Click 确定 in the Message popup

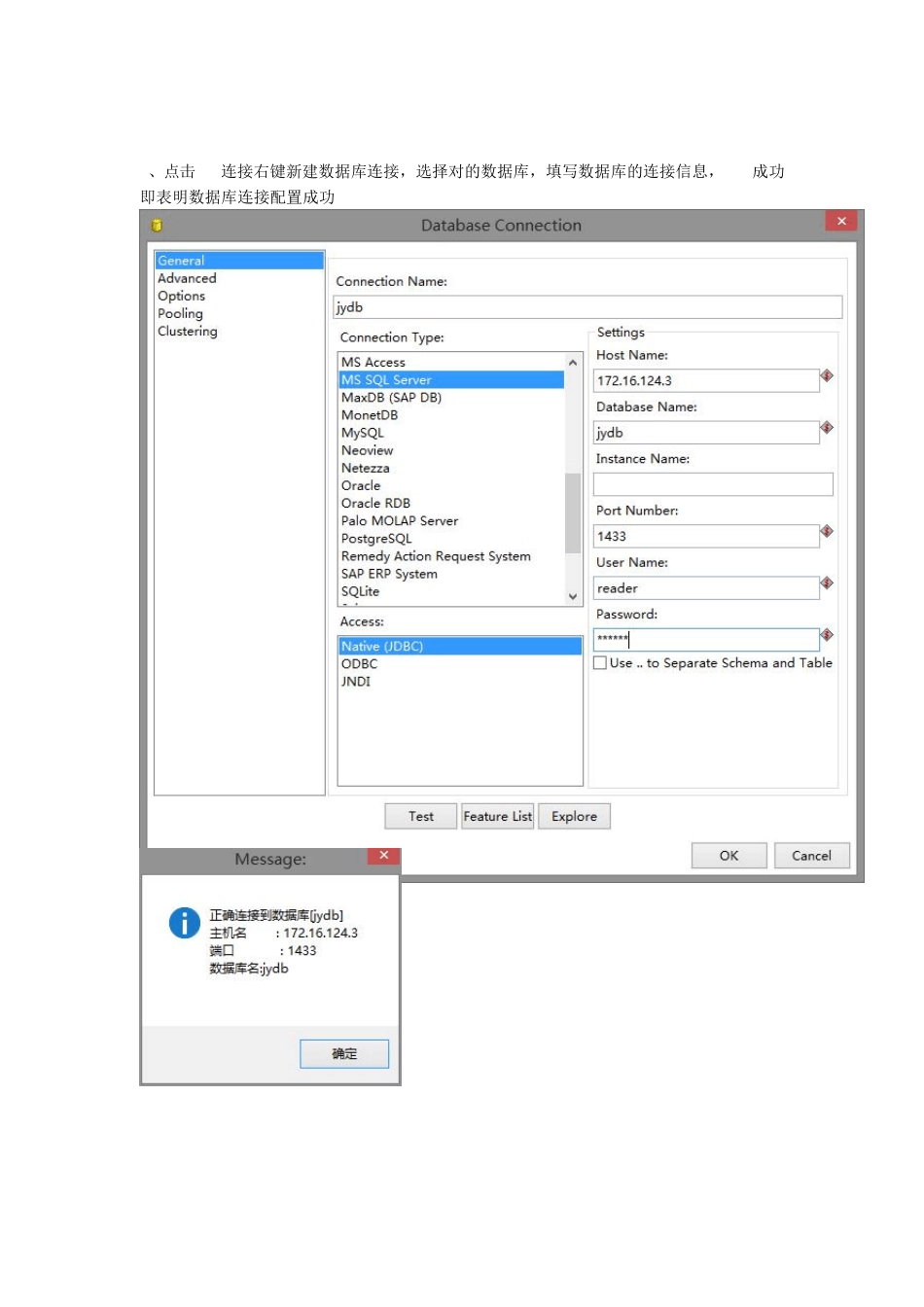(344, 1053)
